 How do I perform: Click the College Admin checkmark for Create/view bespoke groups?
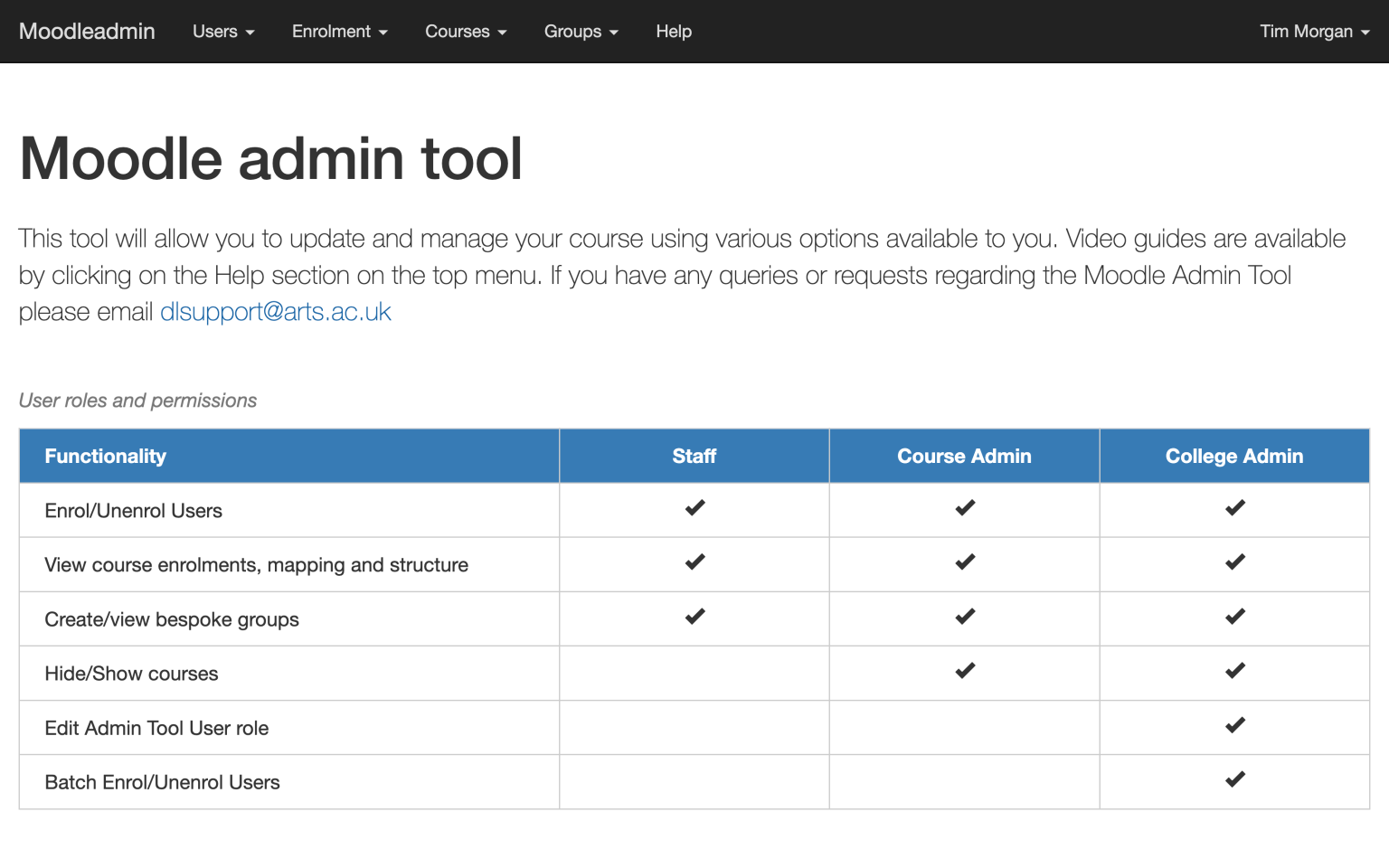[x=1233, y=618]
